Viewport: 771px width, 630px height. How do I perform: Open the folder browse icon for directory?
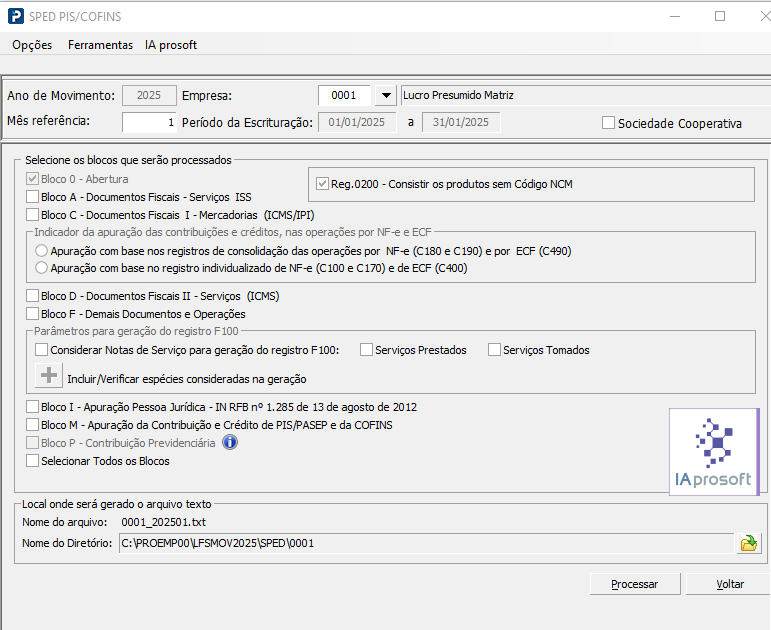click(x=747, y=543)
